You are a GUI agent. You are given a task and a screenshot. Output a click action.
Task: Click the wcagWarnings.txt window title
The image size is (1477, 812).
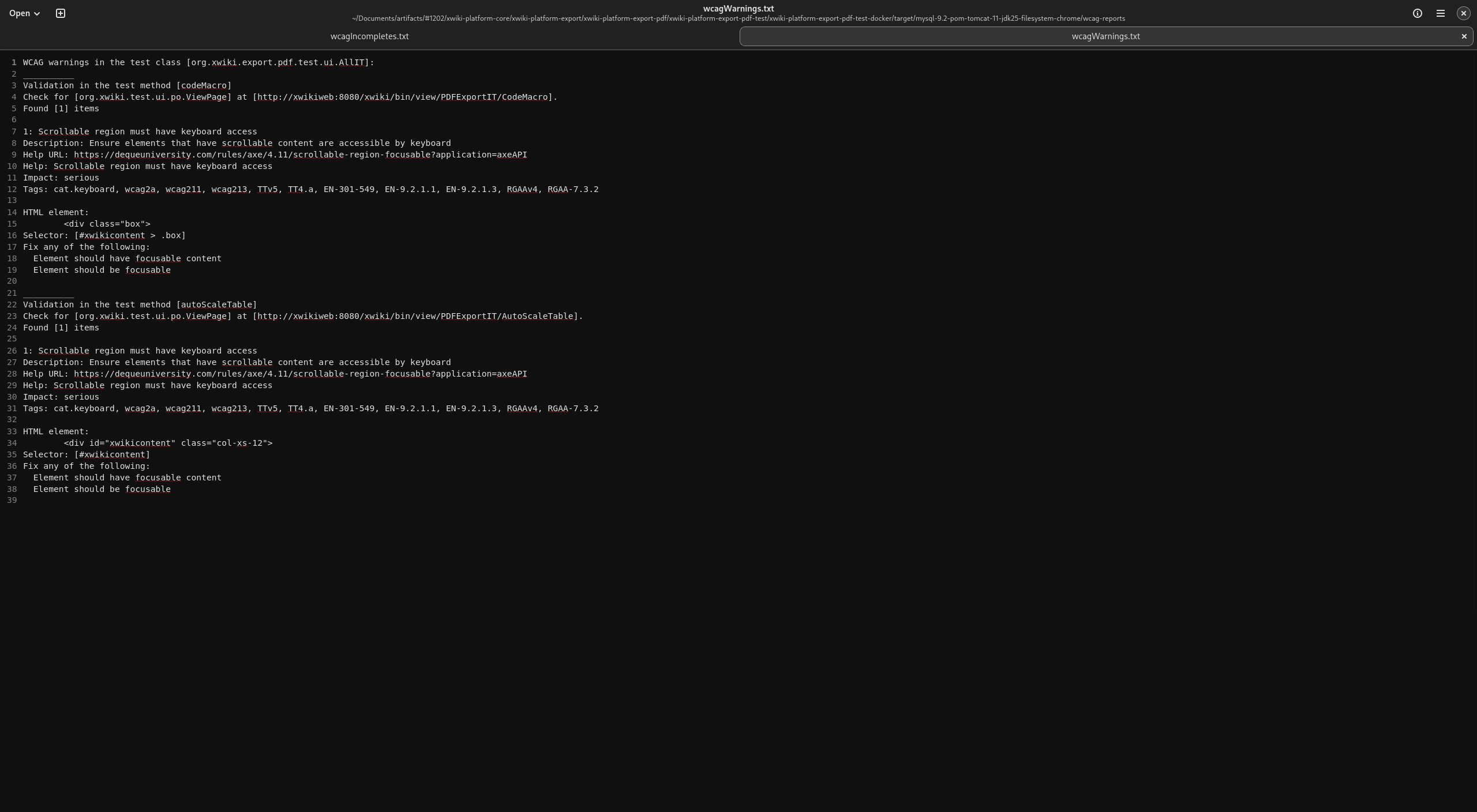738,9
